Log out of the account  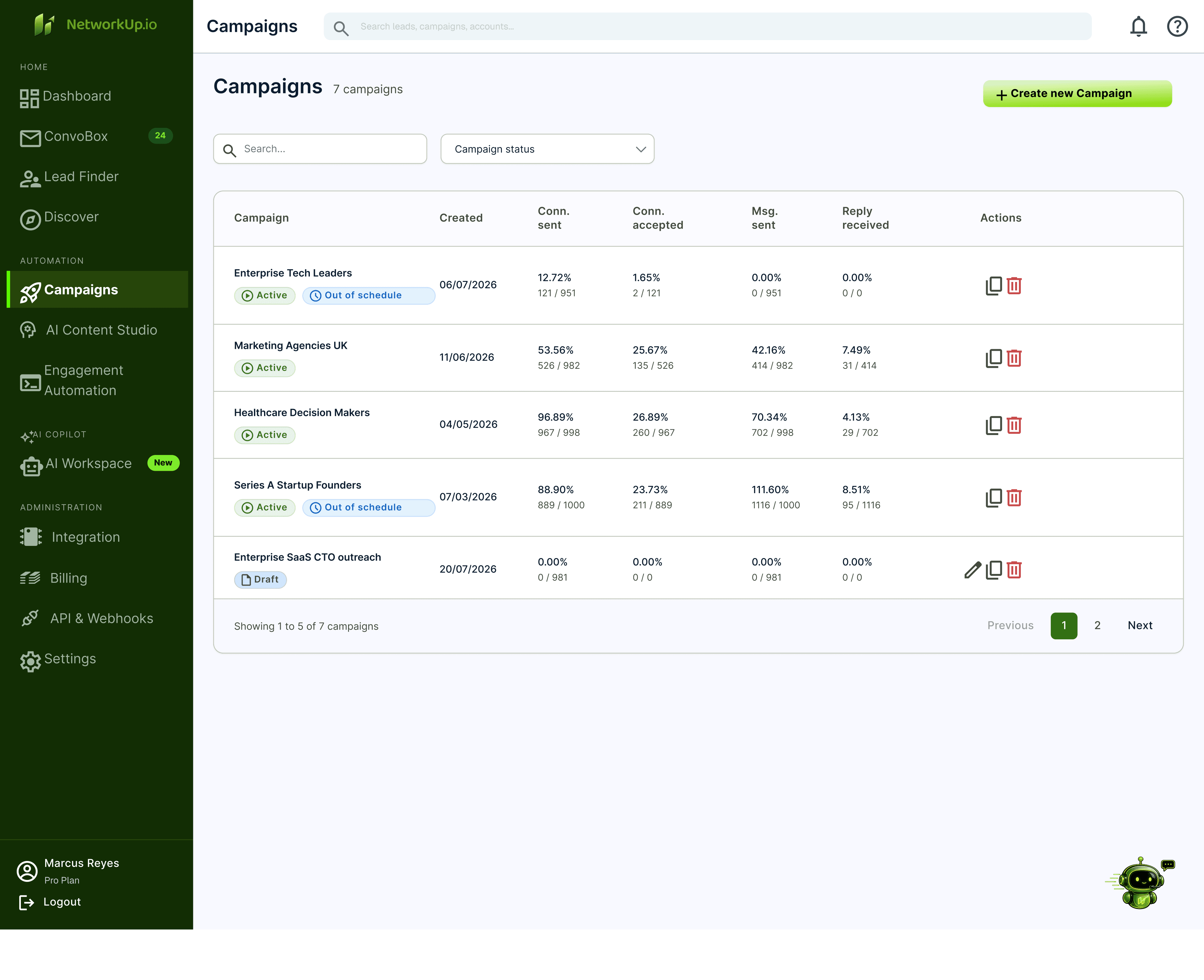tap(50, 902)
